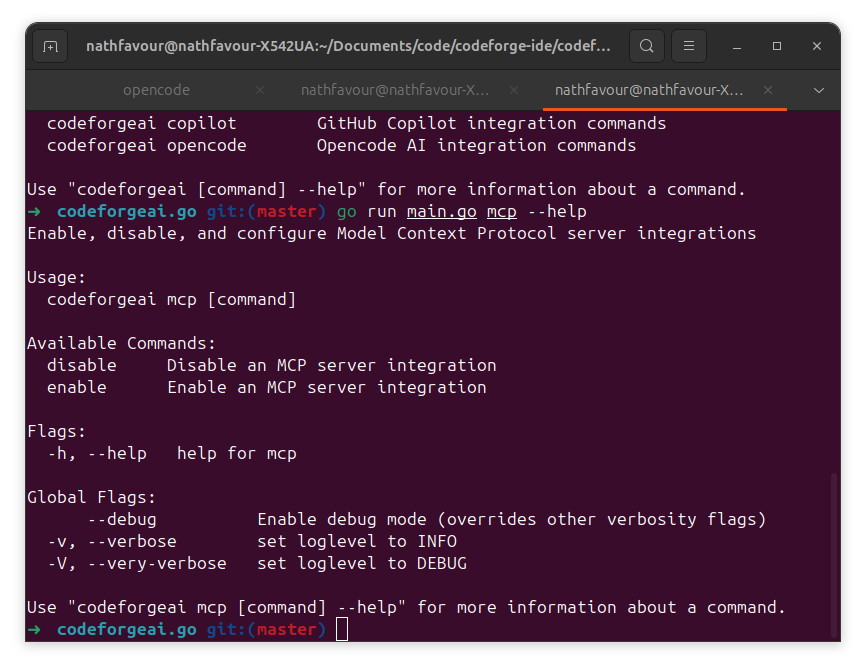Screen dimensions: 866x670
Task: Close the active third terminal tab
Action: pos(768,90)
